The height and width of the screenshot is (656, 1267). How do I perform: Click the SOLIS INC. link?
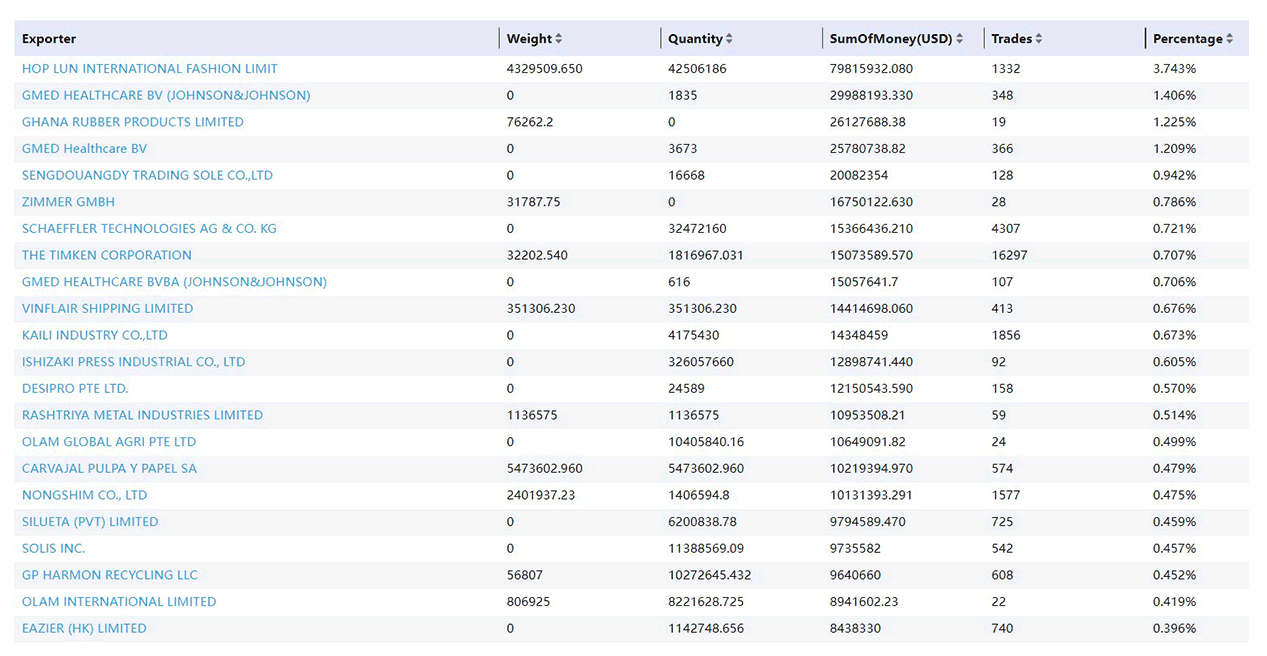(x=54, y=548)
